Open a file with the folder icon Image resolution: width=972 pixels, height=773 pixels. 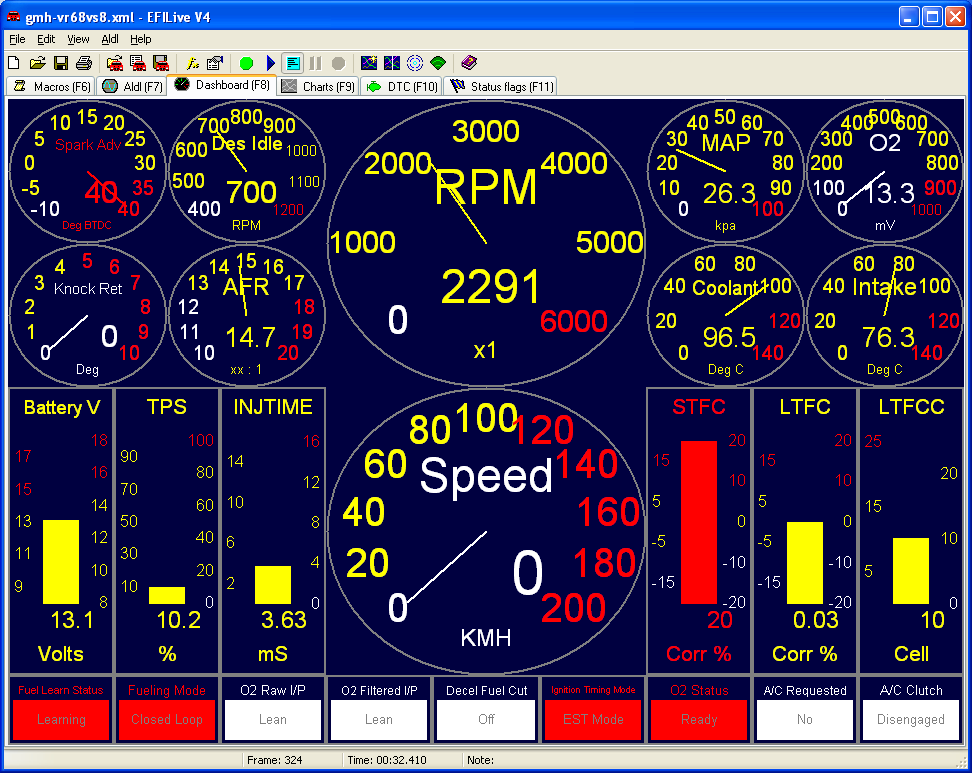(x=38, y=63)
